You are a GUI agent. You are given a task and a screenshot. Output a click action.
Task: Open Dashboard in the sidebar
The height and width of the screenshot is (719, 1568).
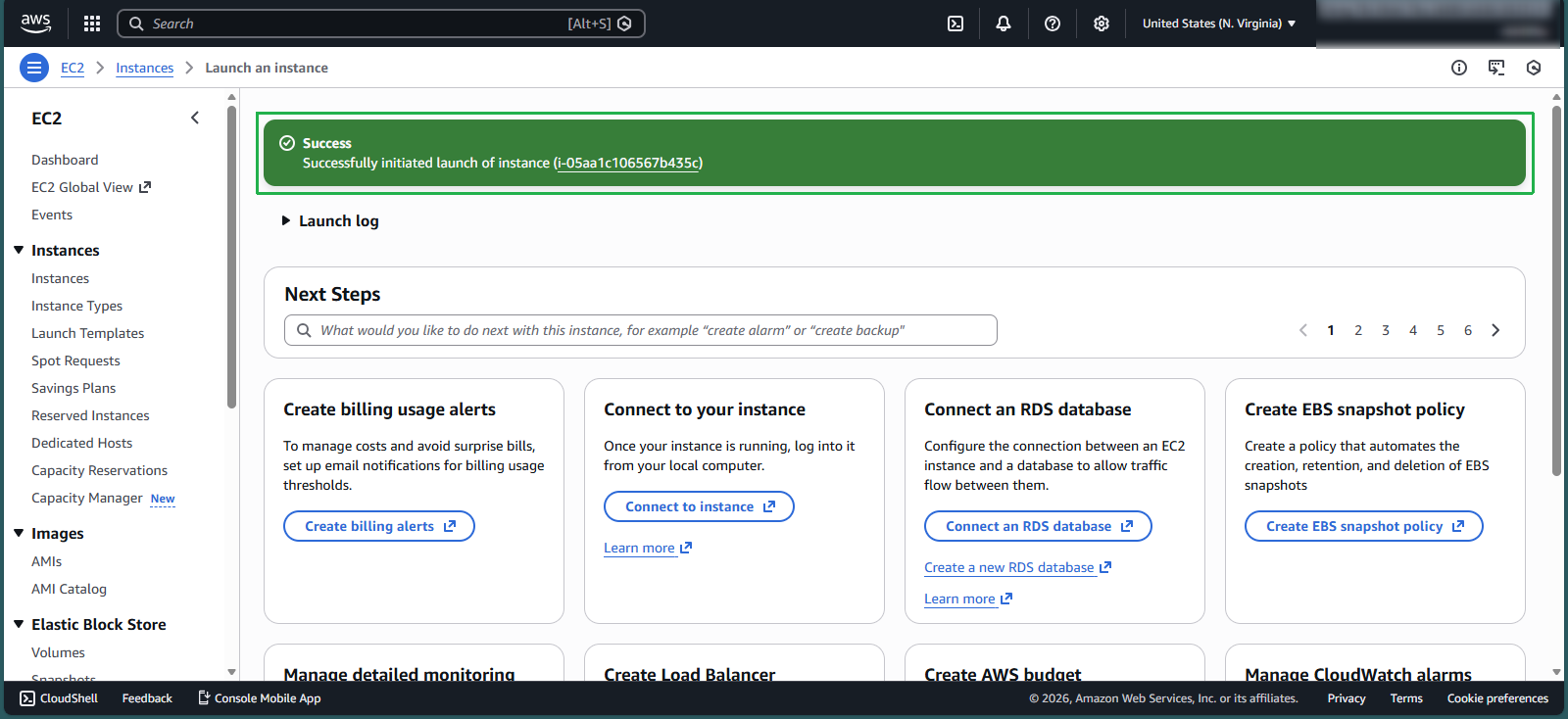point(65,160)
